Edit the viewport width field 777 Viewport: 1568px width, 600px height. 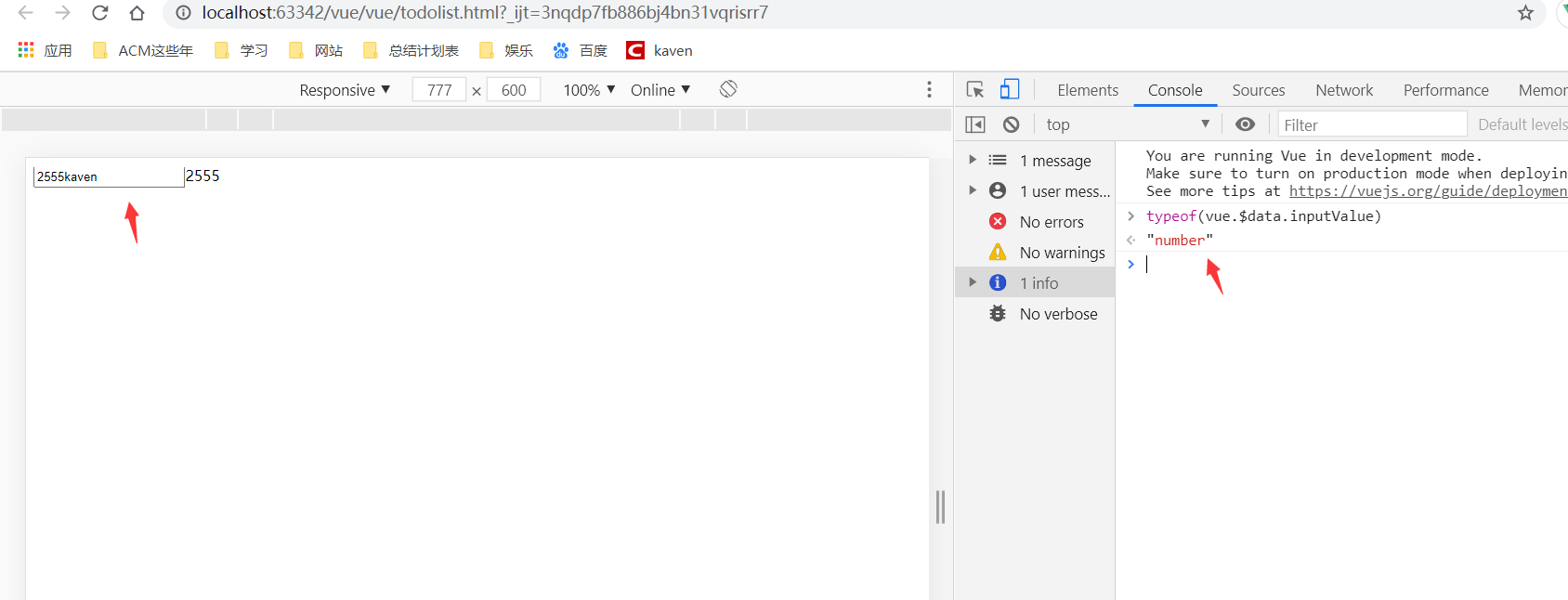pyautogui.click(x=439, y=90)
